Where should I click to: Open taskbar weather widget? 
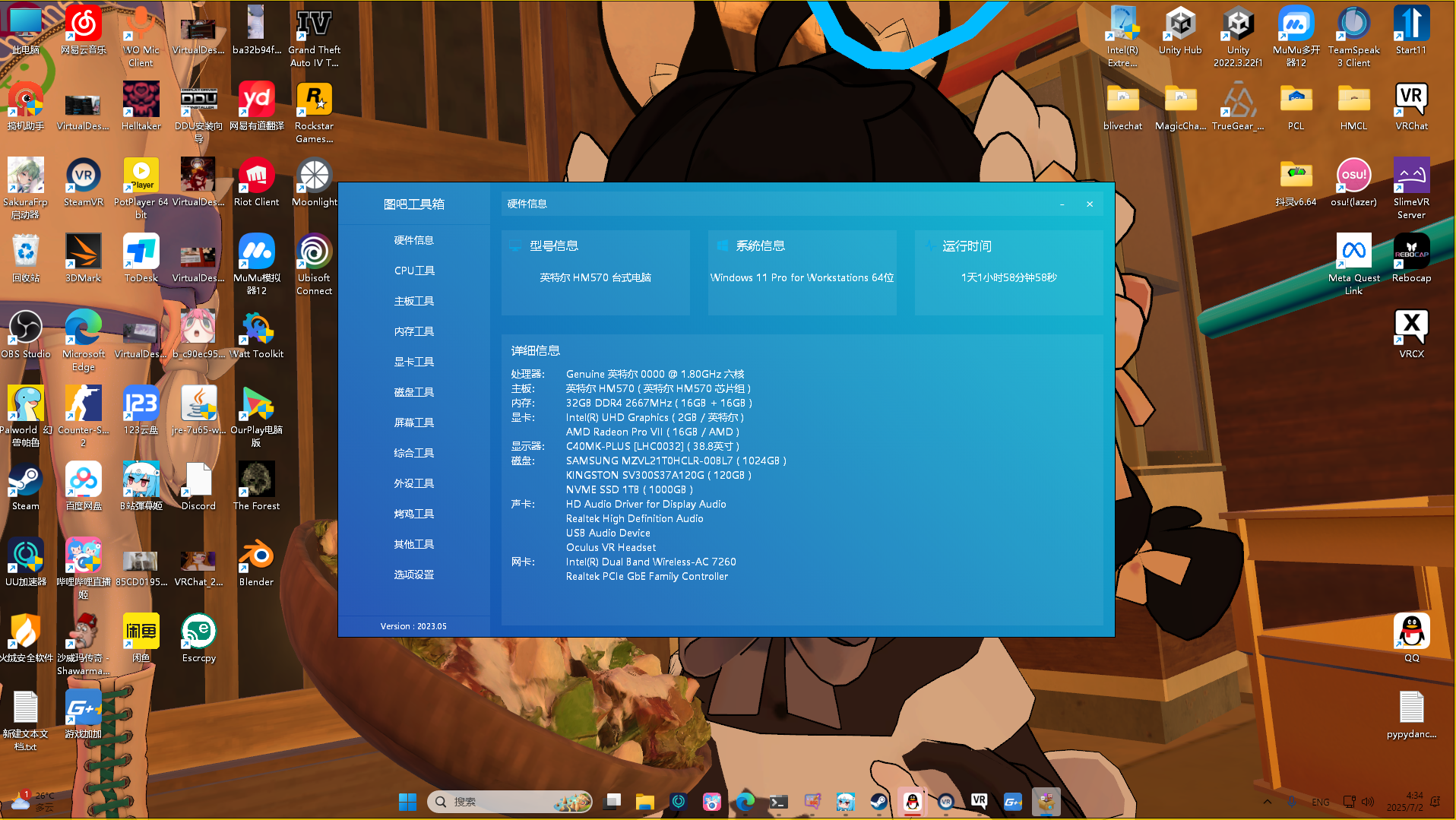coord(32,802)
